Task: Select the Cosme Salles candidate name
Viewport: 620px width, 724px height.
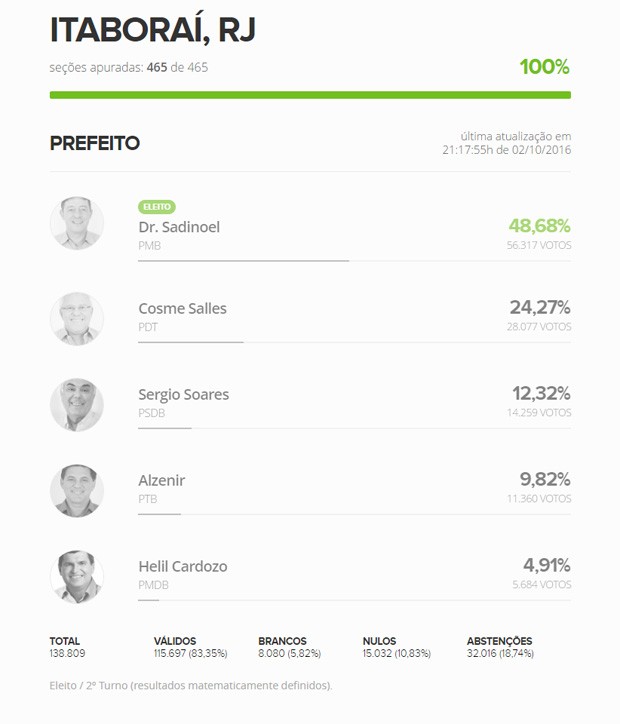Action: (182, 309)
